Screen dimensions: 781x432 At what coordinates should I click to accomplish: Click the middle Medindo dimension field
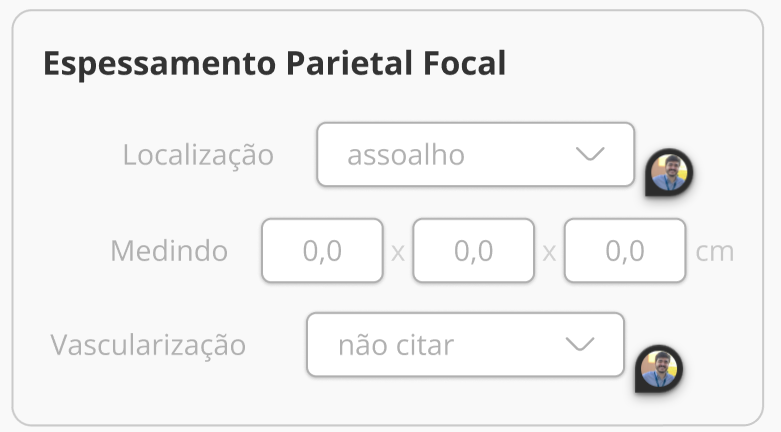[473, 251]
